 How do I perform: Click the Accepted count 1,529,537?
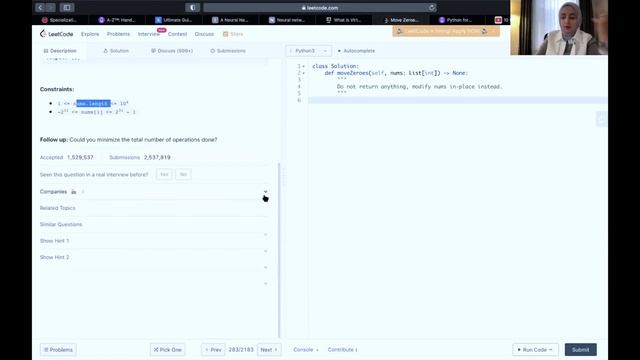(x=80, y=157)
